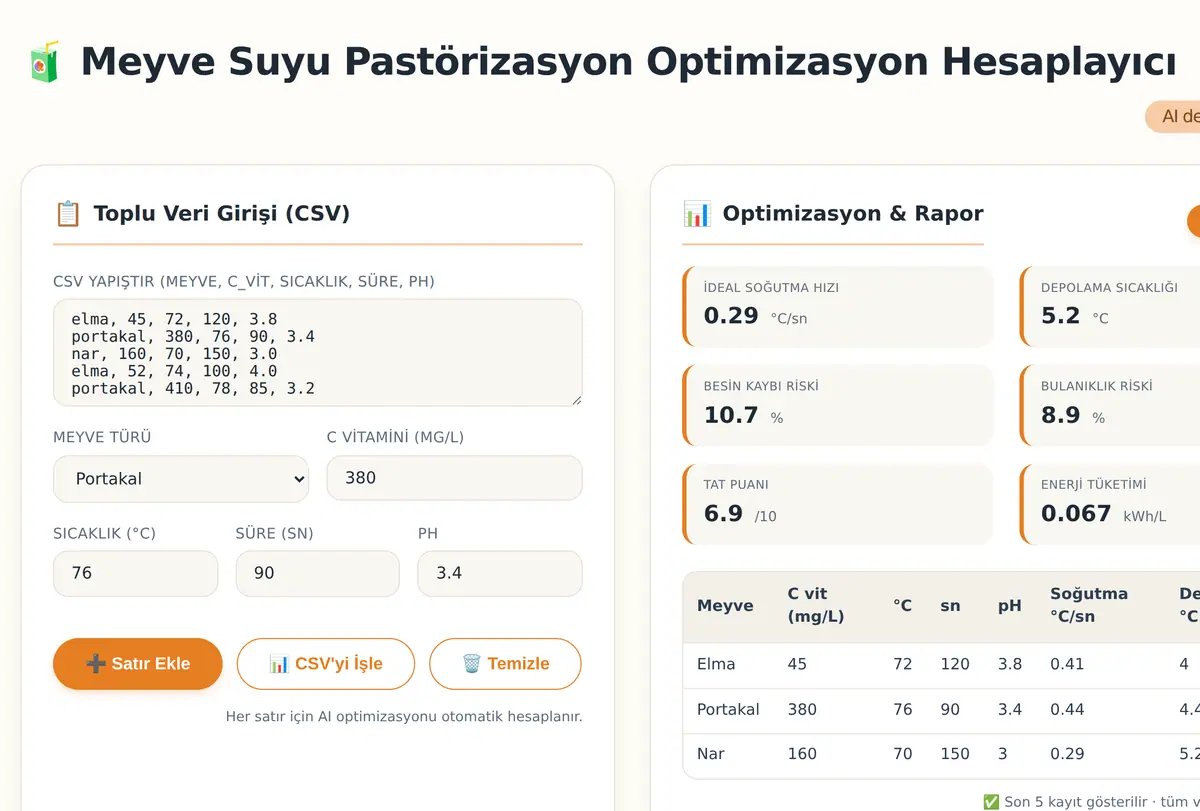Click the Süre (sn) input field

pos(318,574)
